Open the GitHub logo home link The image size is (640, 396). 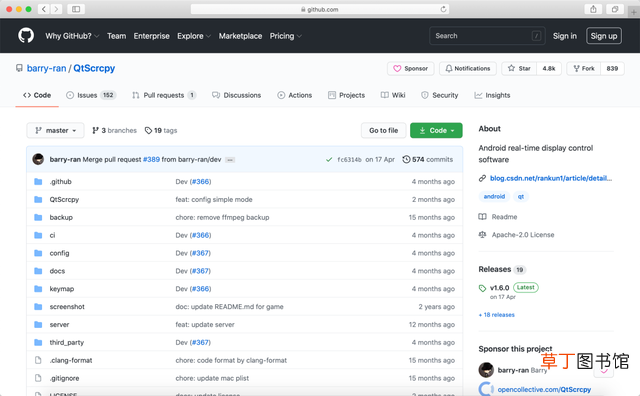(x=26, y=36)
